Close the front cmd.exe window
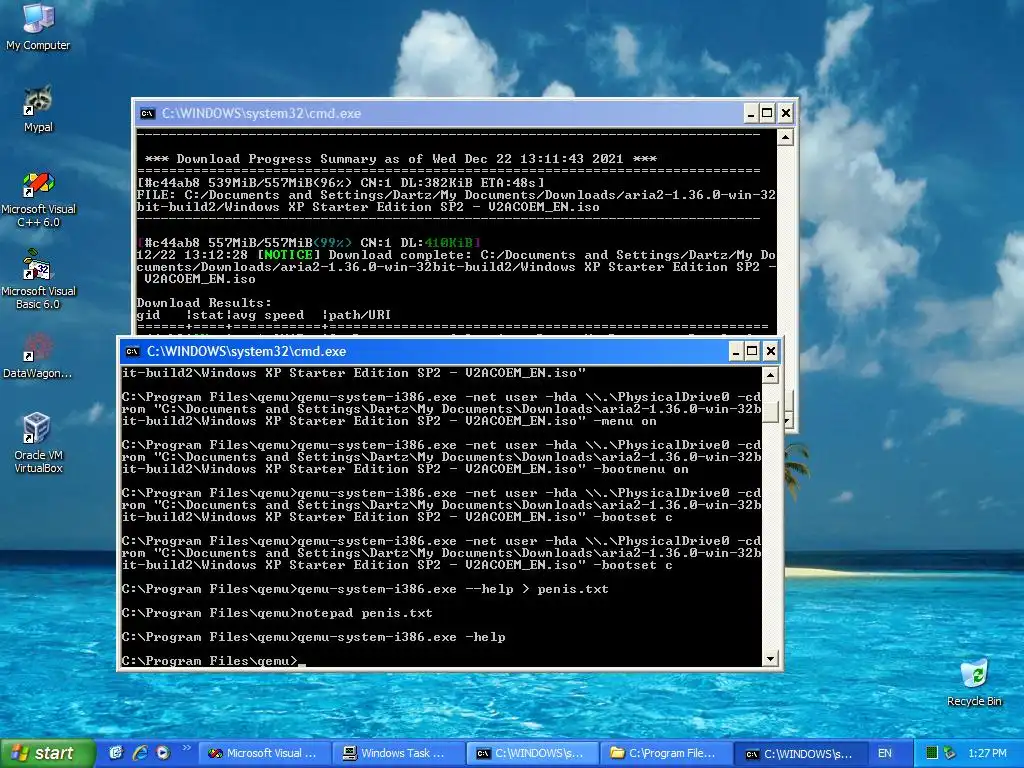This screenshot has width=1024, height=768. coord(771,351)
